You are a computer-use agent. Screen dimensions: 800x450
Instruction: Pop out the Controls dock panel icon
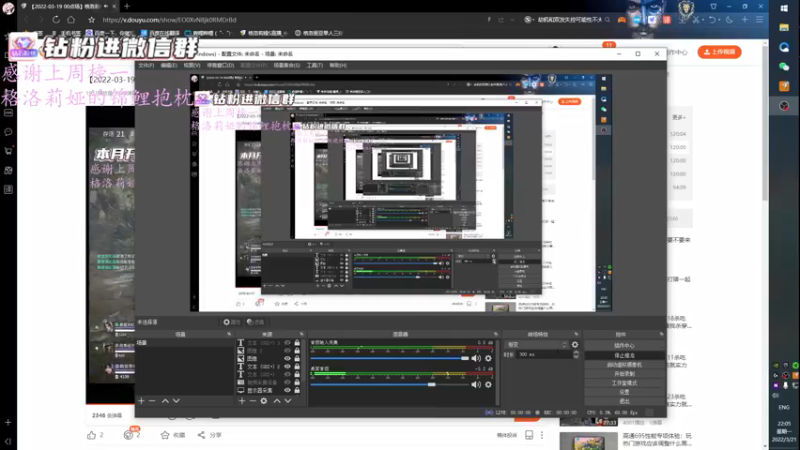(662, 334)
